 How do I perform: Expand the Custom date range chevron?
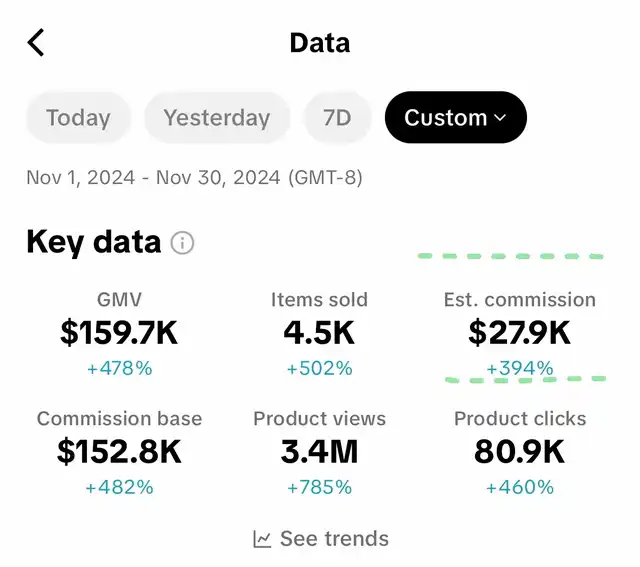(500, 118)
